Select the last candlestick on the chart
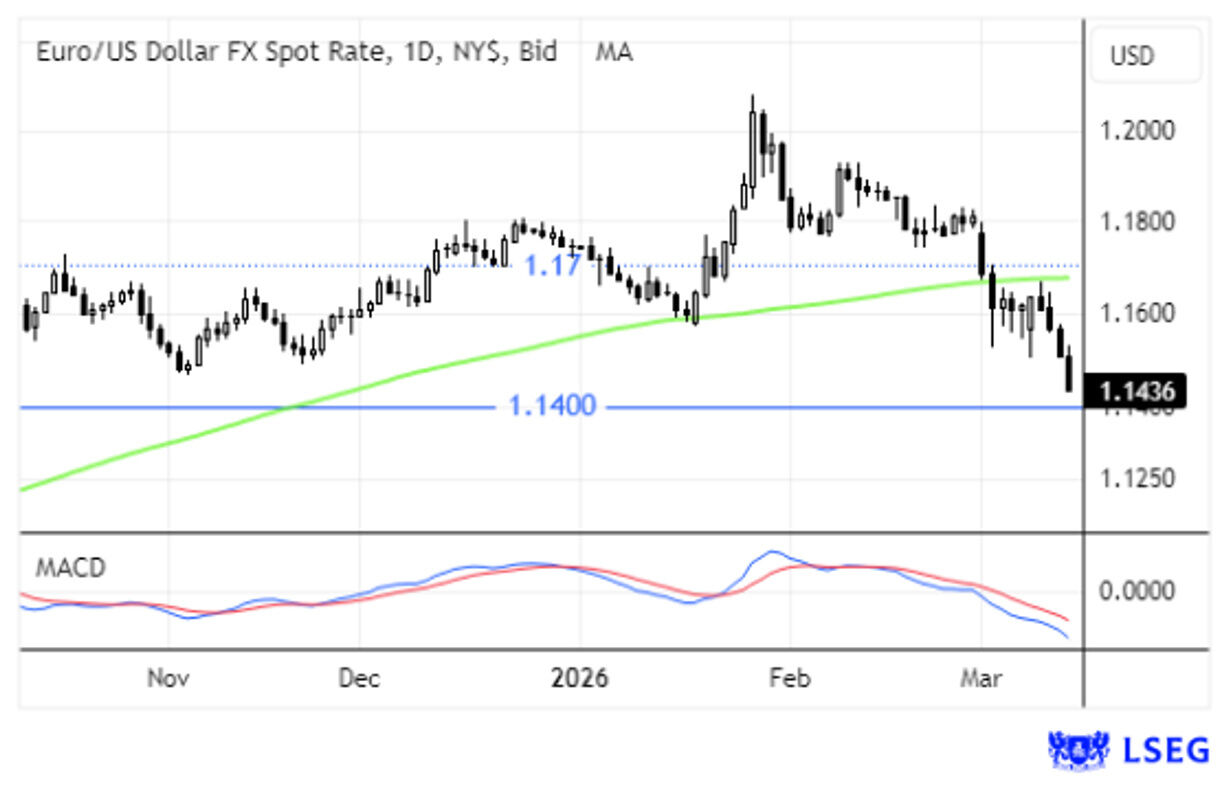The image size is (1223, 786). pyautogui.click(x=1069, y=371)
